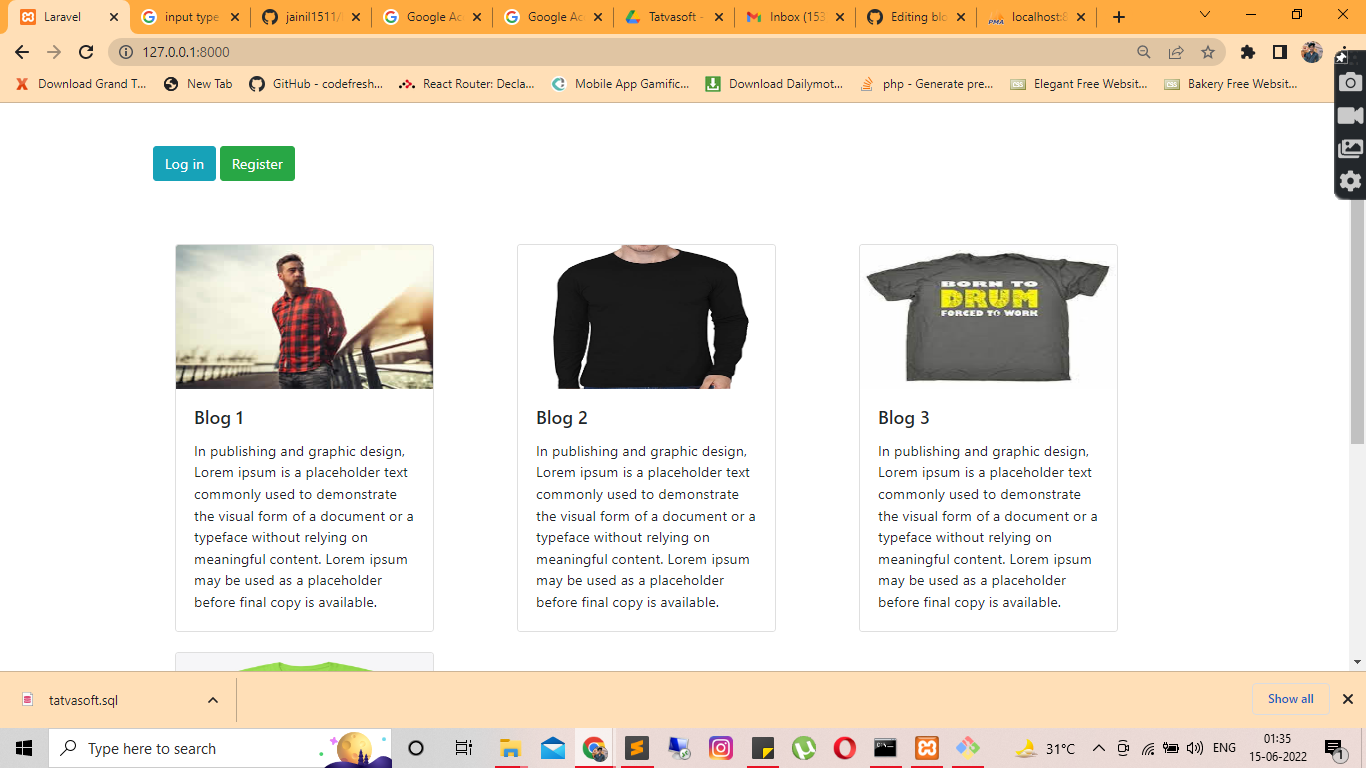1366x768 pixels.
Task: Click the Show all downloads button
Action: pyautogui.click(x=1290, y=699)
